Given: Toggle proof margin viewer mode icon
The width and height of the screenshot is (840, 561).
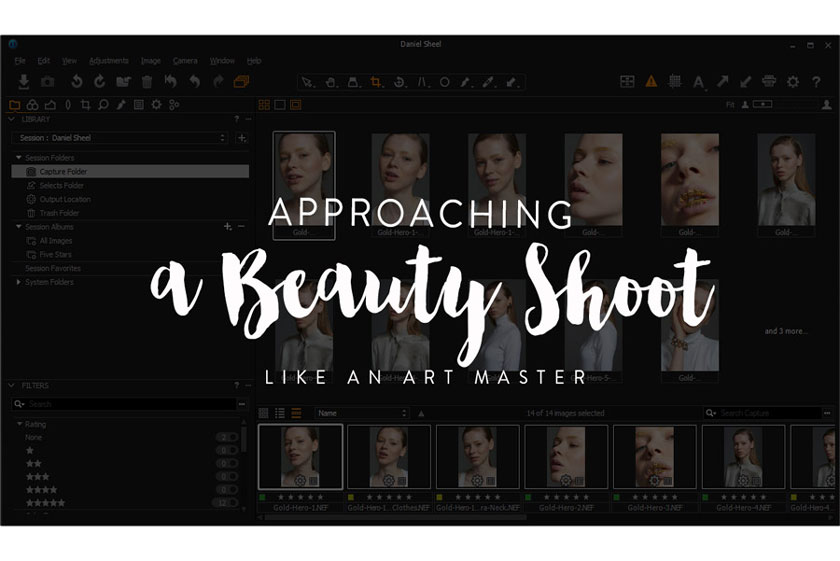Looking at the screenshot, I should click(295, 104).
